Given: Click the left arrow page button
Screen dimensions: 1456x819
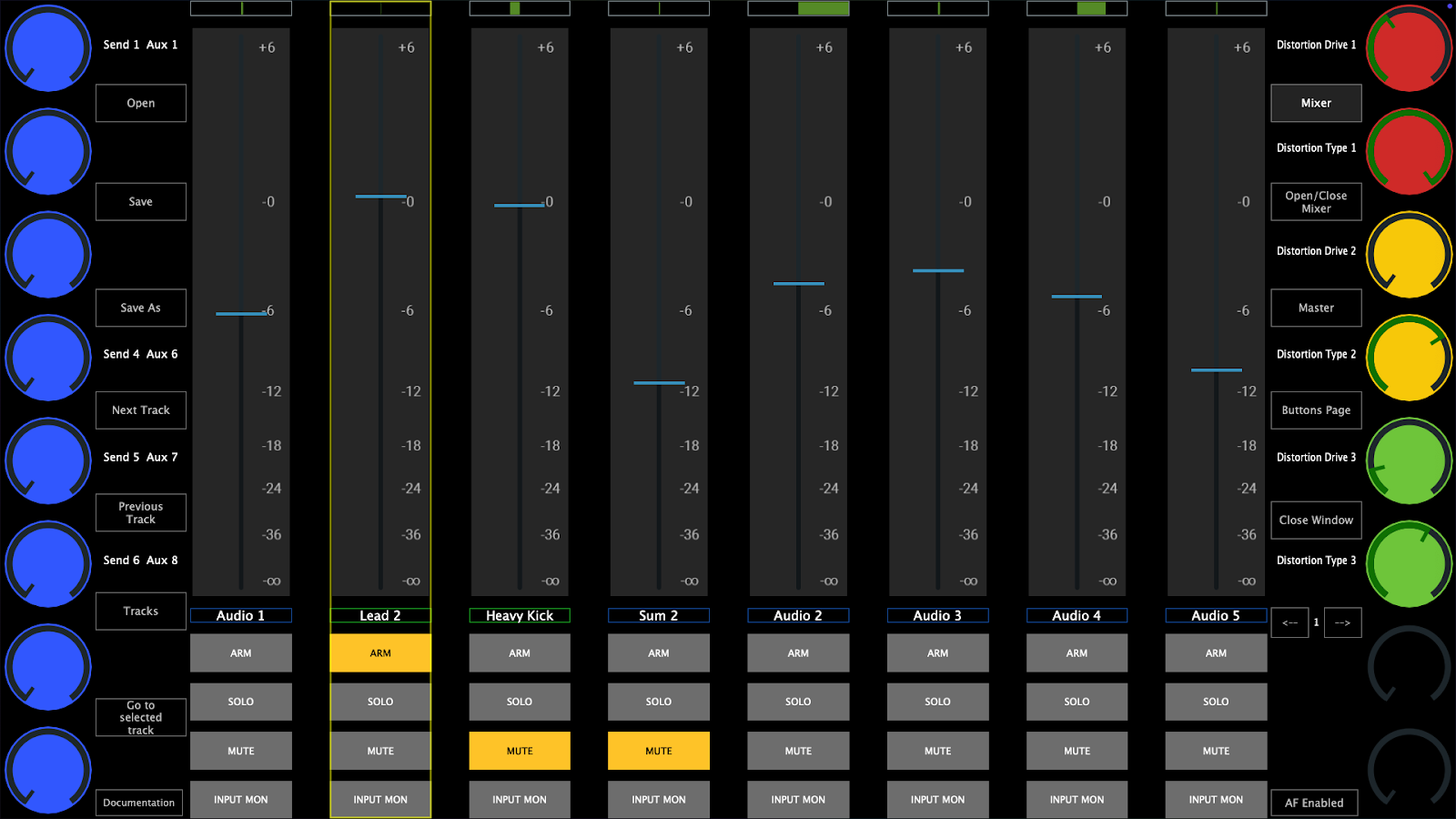Looking at the screenshot, I should pos(1289,622).
